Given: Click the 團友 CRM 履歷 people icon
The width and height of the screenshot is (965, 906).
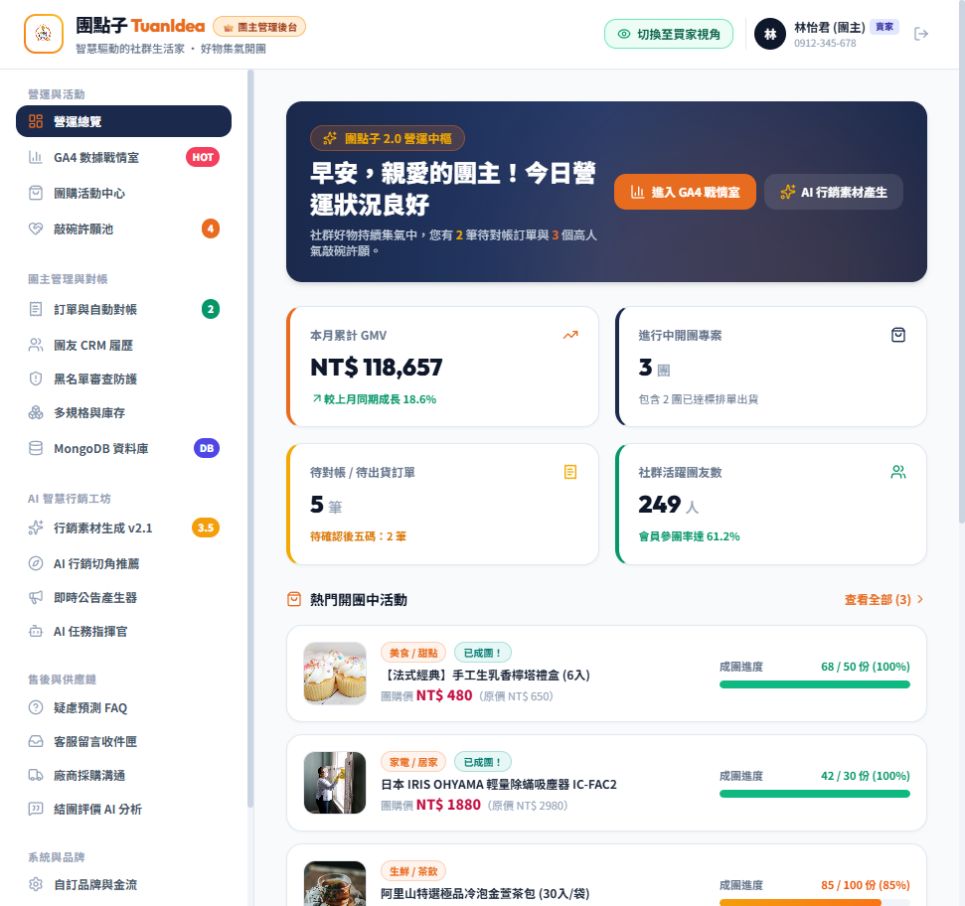Looking at the screenshot, I should pos(36,345).
